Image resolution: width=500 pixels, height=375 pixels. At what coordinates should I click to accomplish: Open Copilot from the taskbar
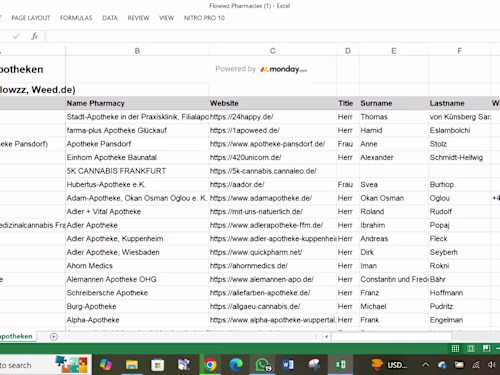coord(106,365)
